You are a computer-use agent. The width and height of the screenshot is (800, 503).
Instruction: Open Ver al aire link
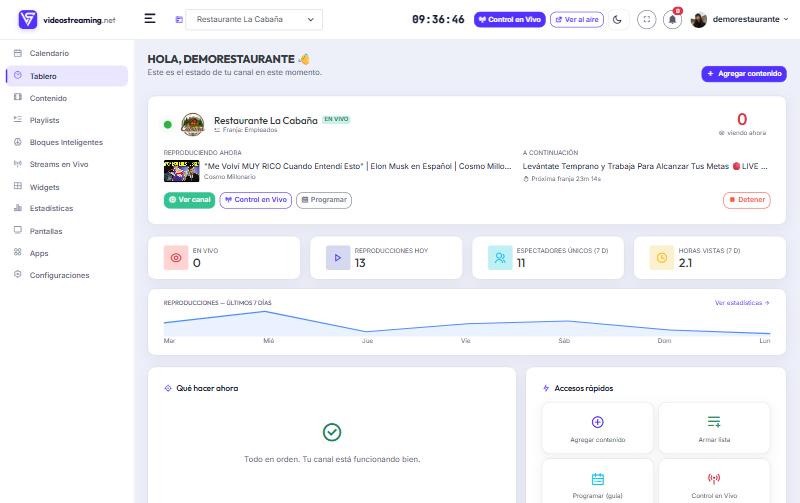point(577,19)
